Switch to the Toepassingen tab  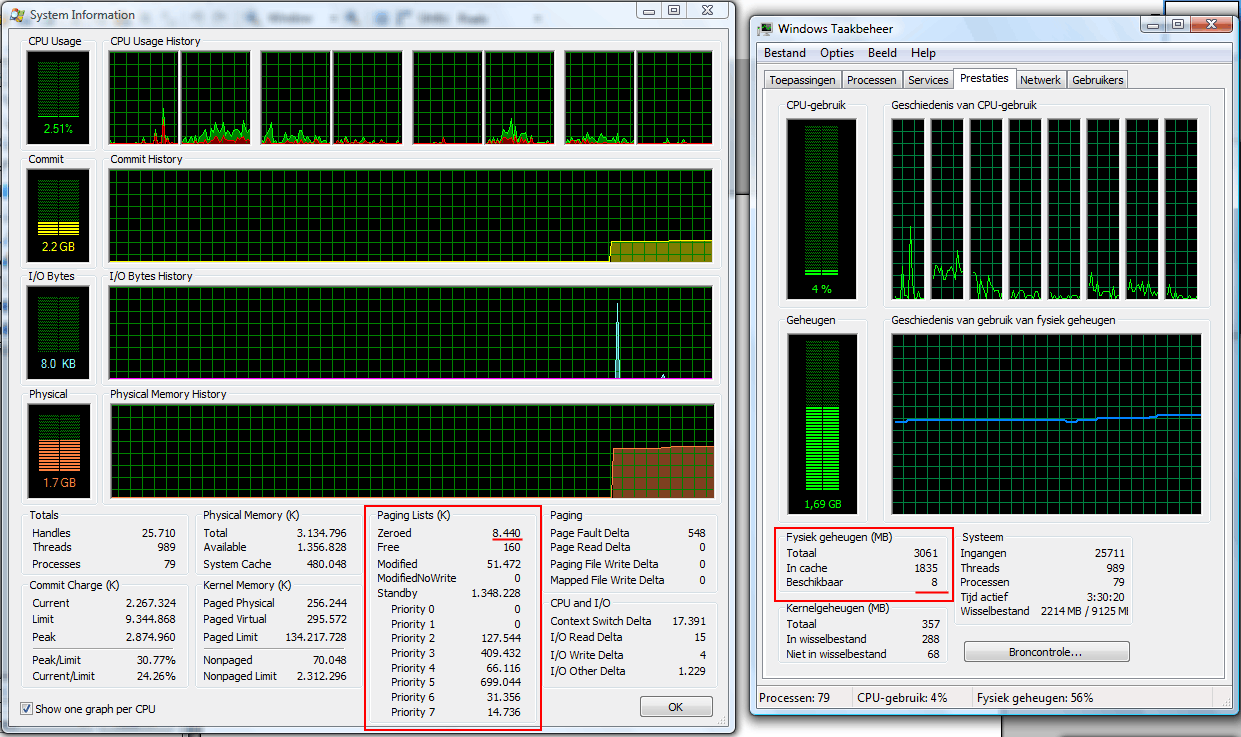(x=802, y=80)
